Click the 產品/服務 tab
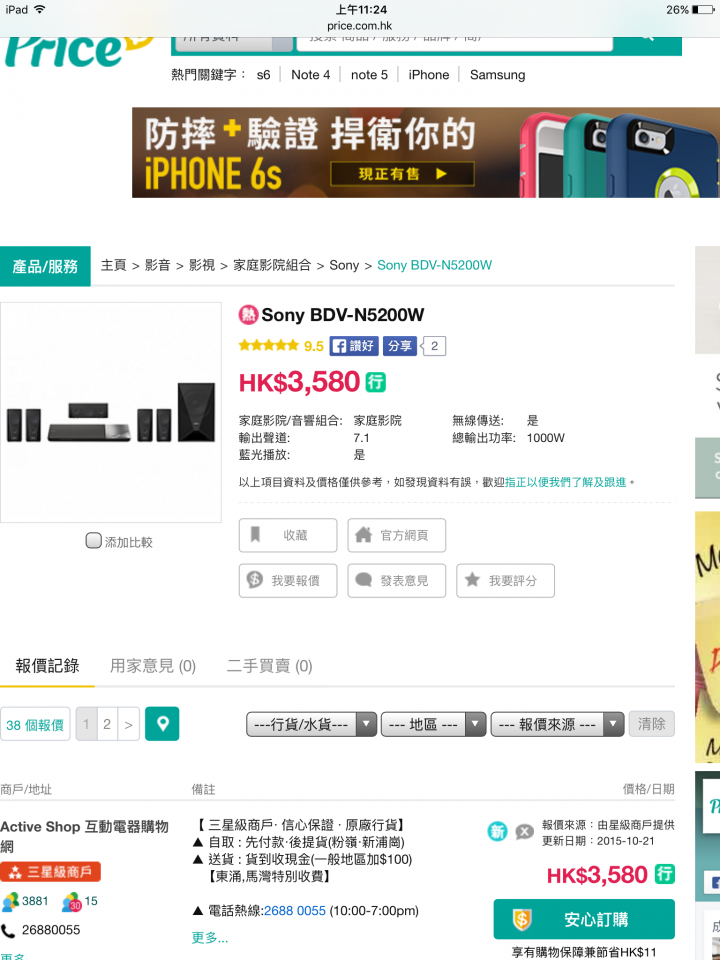 coord(45,266)
